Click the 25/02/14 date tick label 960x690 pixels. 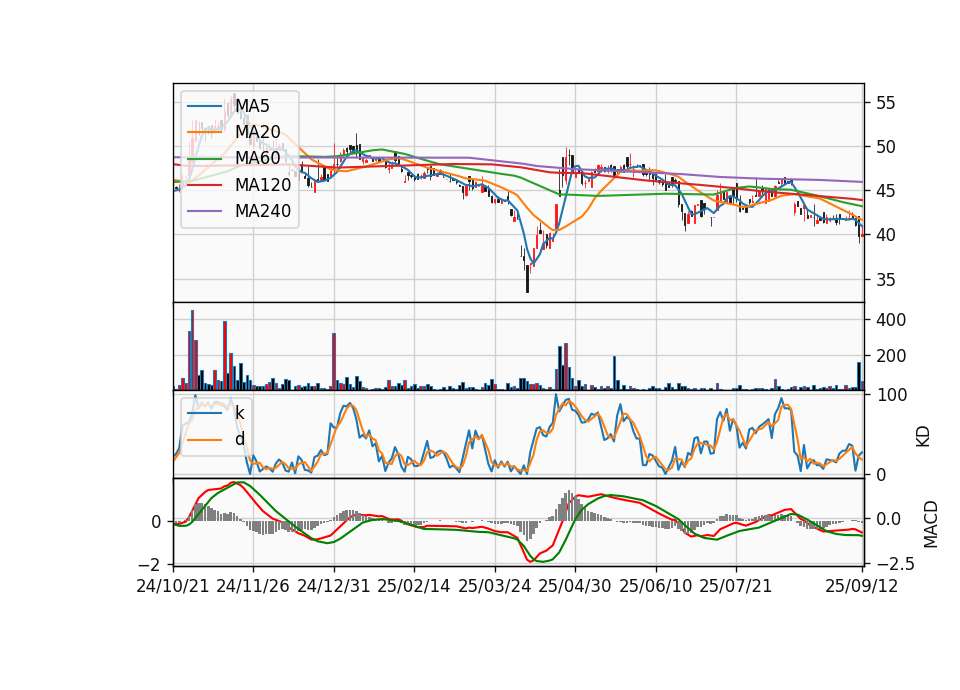coord(414,586)
